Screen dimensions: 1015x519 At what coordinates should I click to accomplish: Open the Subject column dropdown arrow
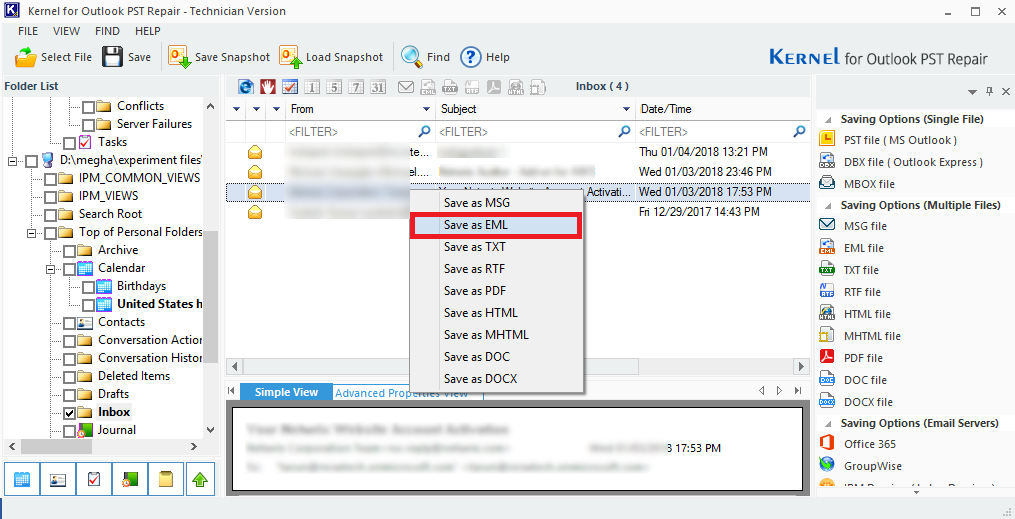[627, 109]
